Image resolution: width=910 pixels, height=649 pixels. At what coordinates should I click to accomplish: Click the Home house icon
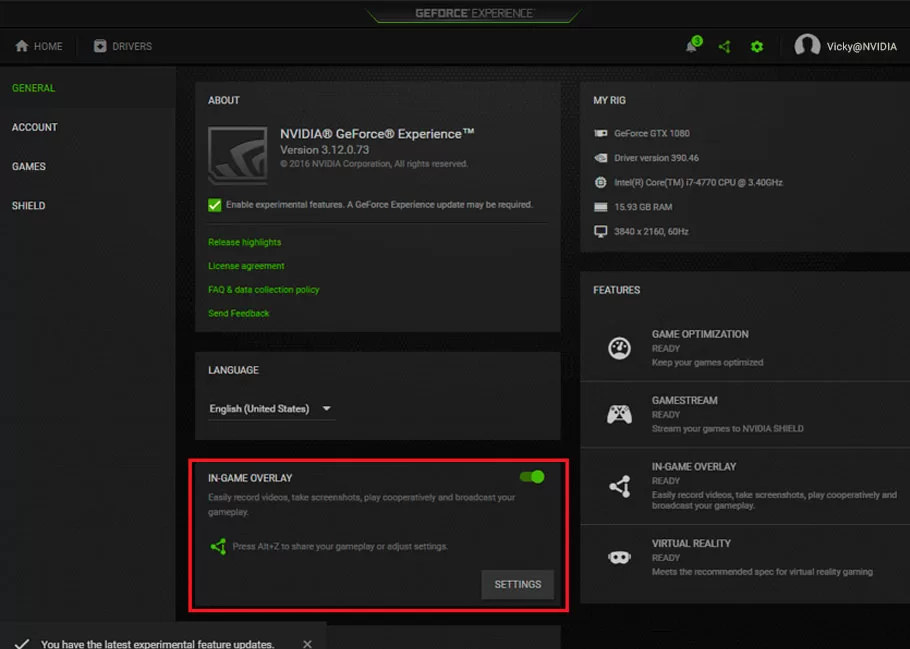21,46
